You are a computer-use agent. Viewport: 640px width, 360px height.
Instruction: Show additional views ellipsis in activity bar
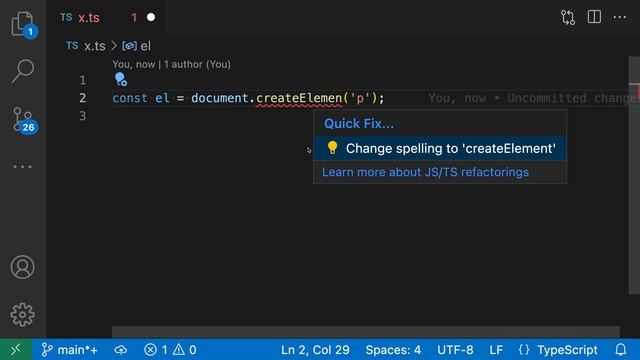(x=22, y=167)
